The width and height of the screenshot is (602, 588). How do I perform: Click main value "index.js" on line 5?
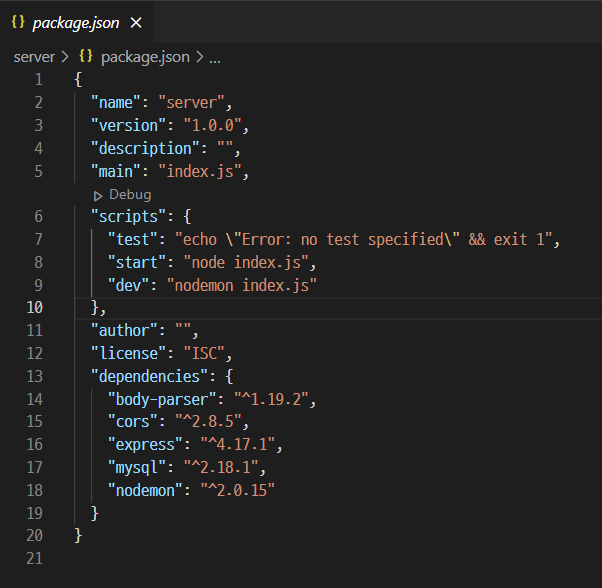pos(200,171)
